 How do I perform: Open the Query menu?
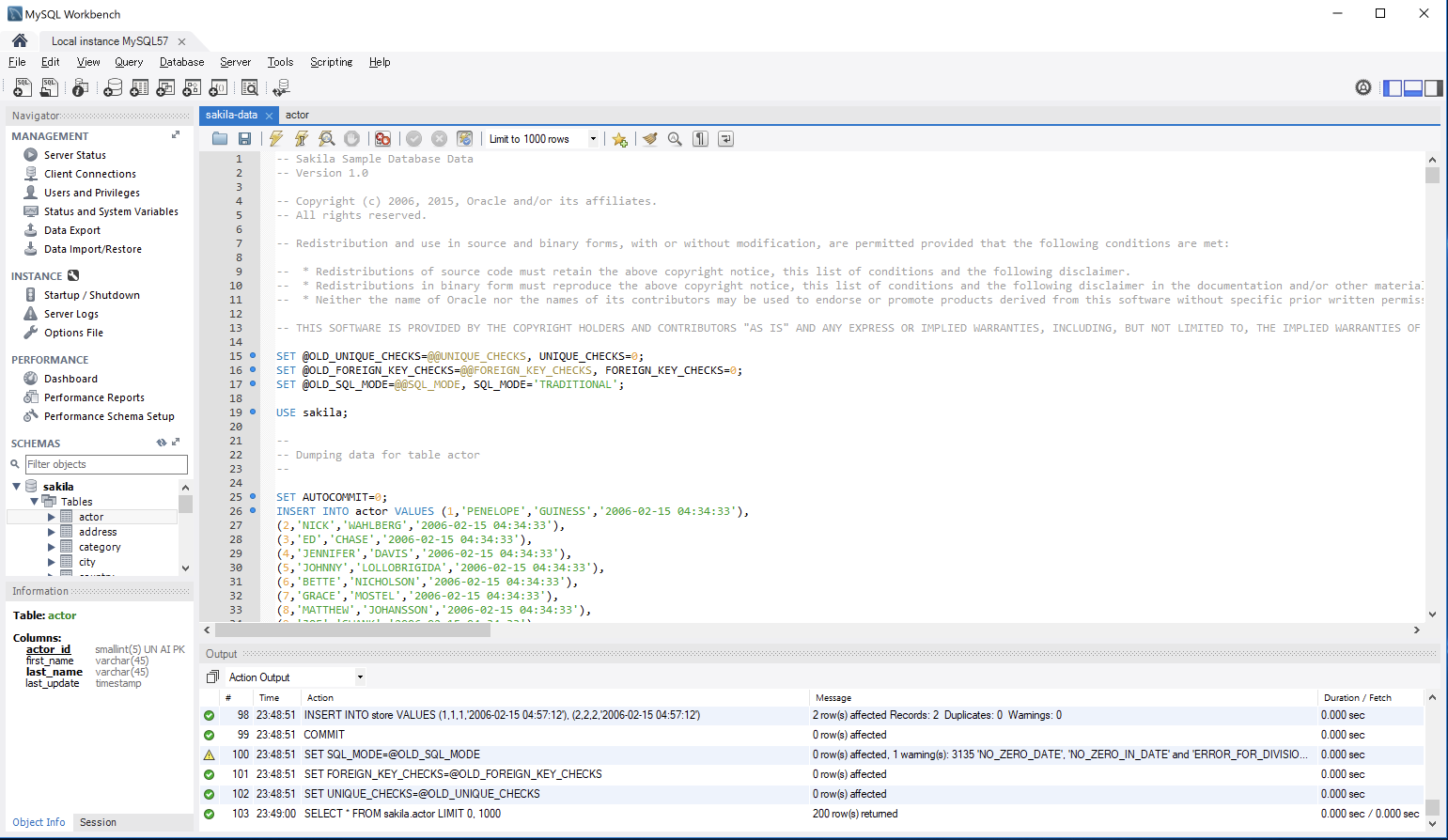pyautogui.click(x=129, y=62)
